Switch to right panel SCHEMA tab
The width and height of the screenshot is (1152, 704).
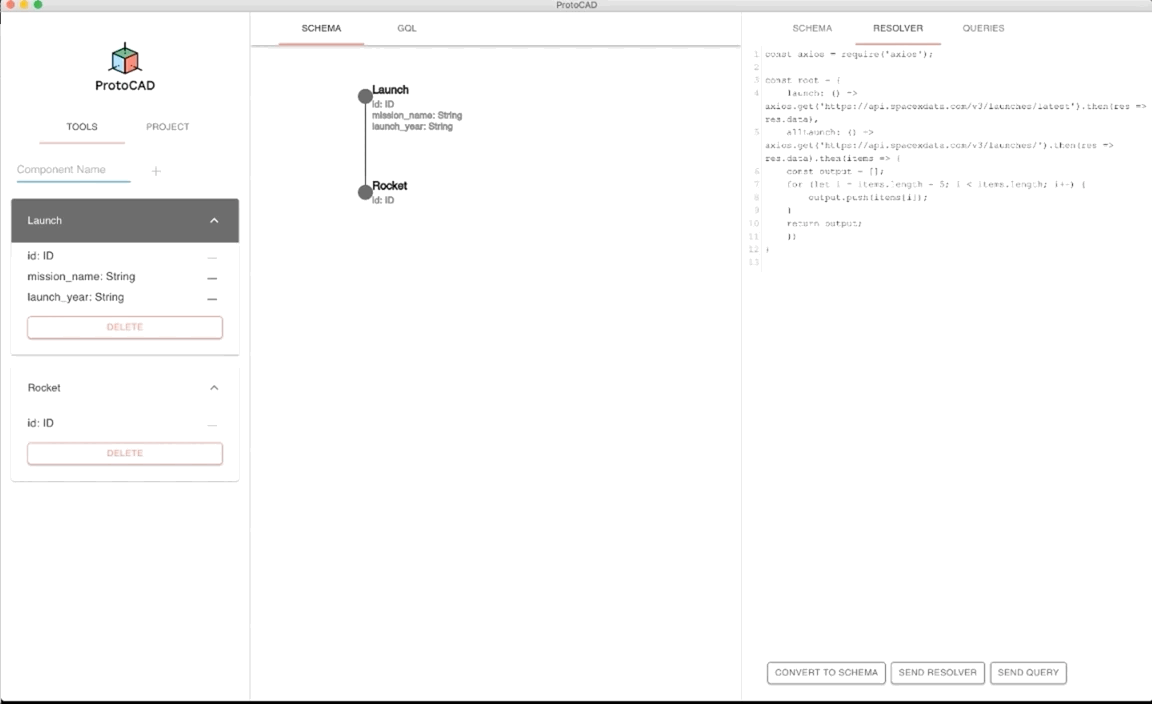click(x=812, y=28)
